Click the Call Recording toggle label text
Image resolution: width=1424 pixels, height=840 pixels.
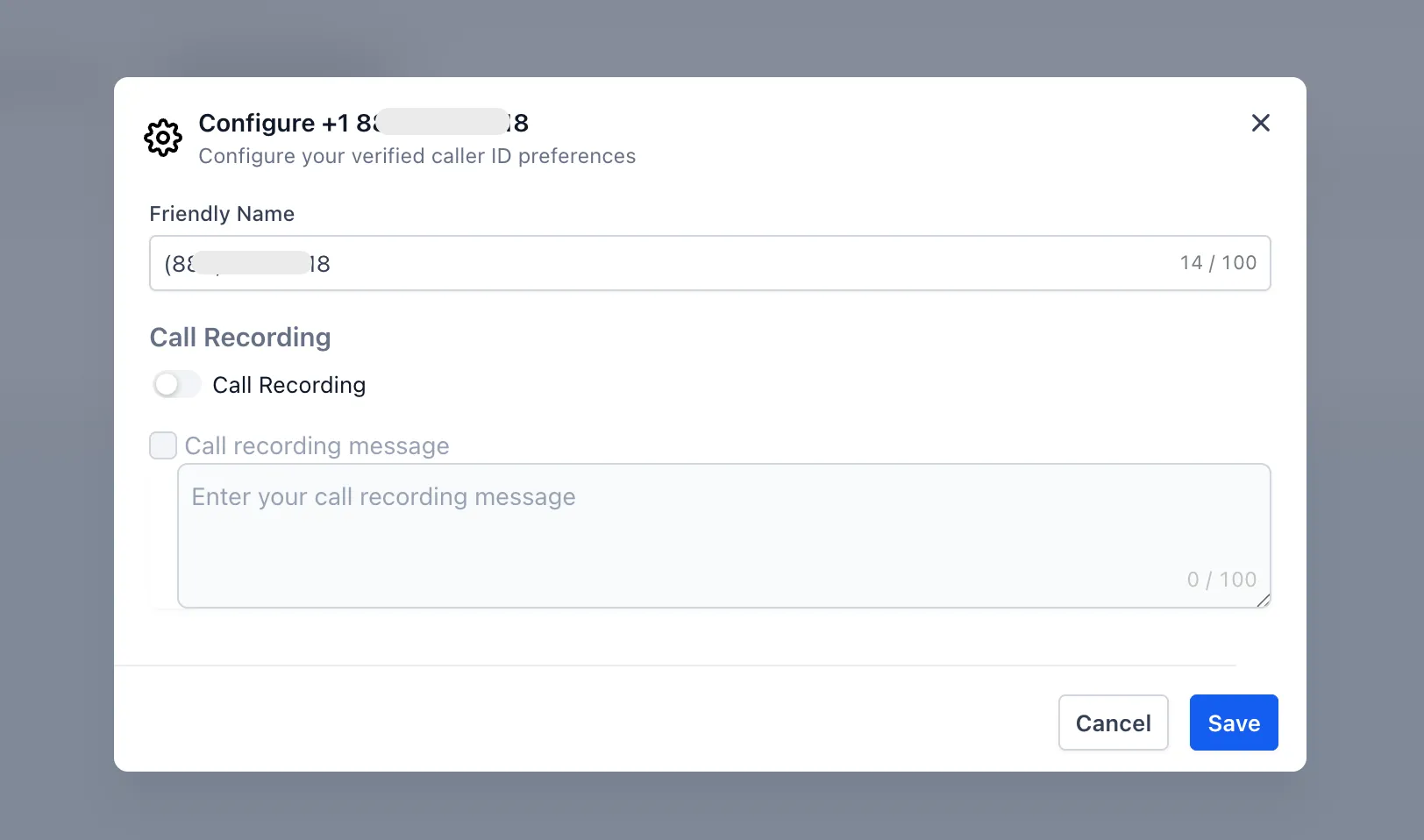click(x=289, y=385)
